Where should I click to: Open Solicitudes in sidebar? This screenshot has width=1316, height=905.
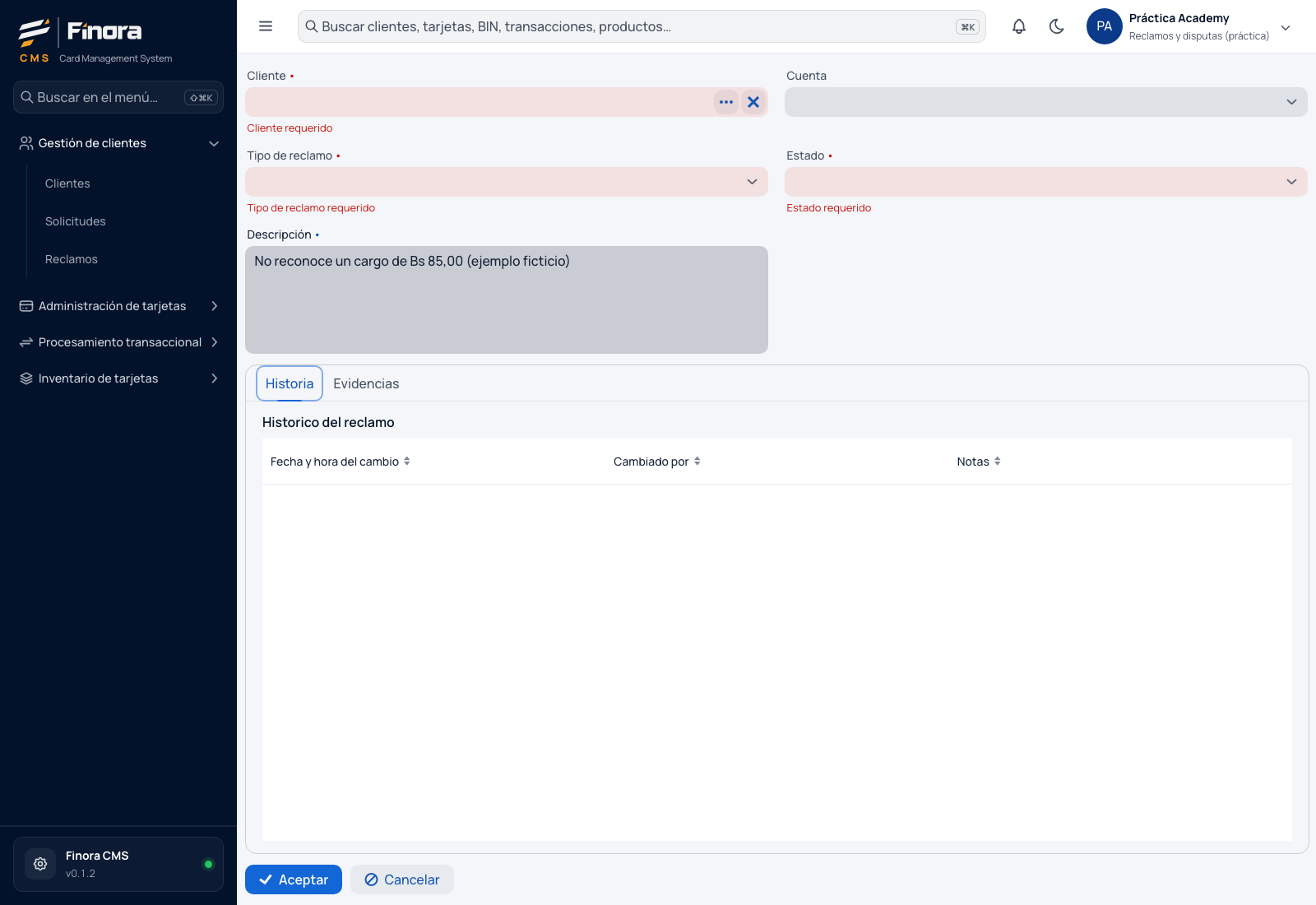click(x=76, y=221)
